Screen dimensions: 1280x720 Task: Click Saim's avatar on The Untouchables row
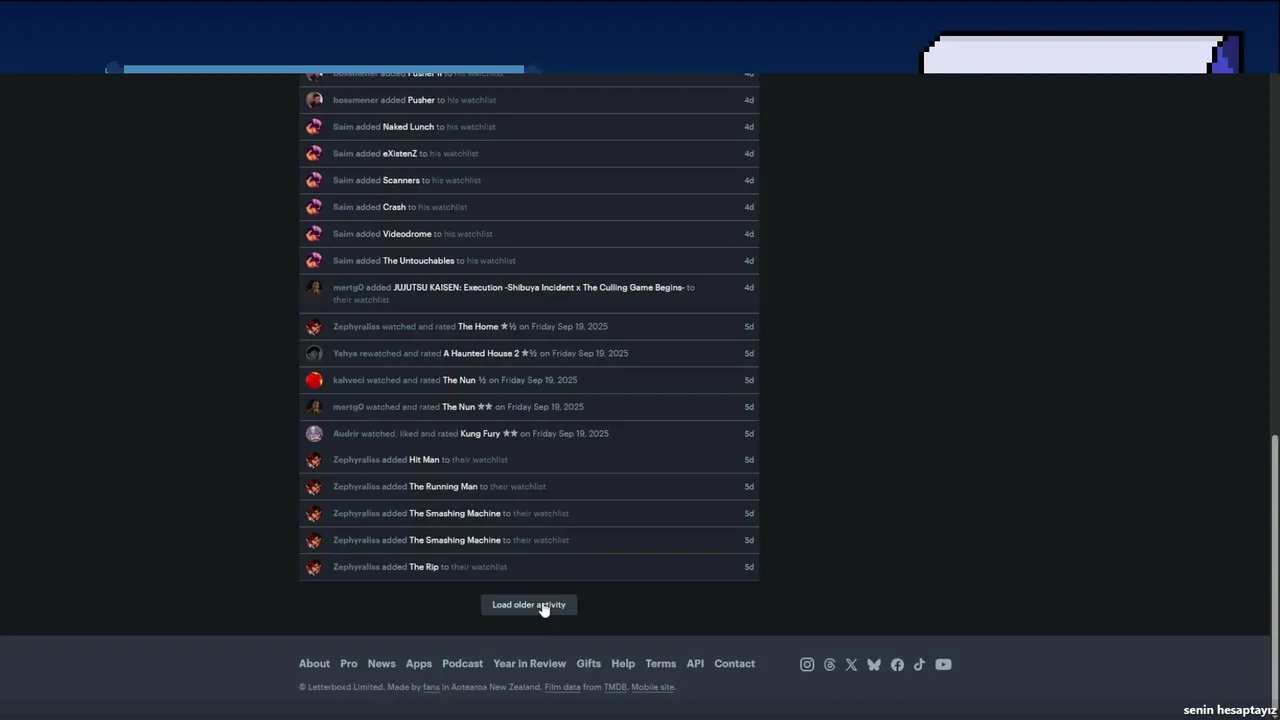pos(314,261)
